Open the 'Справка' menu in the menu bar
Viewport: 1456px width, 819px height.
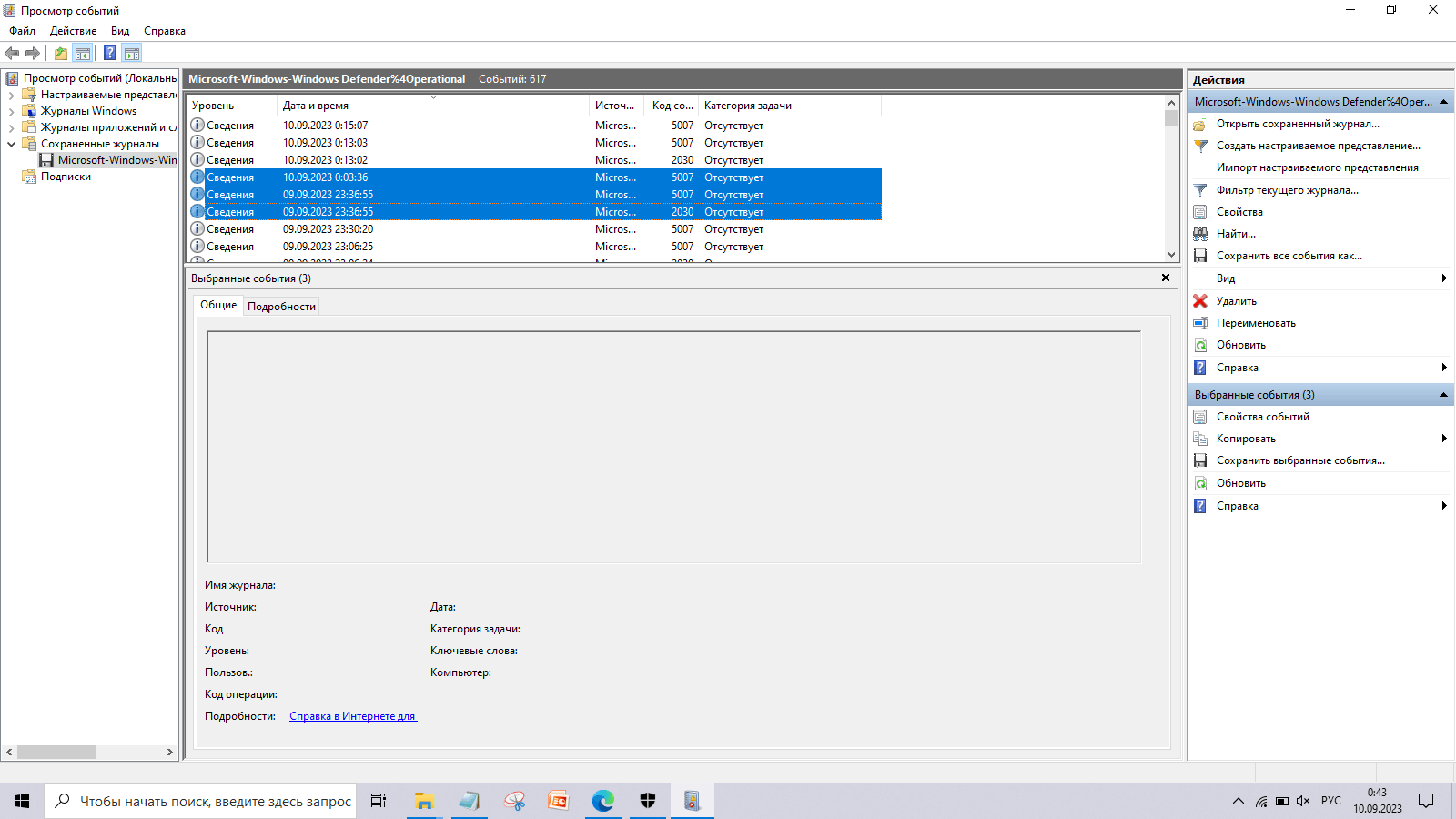[165, 31]
